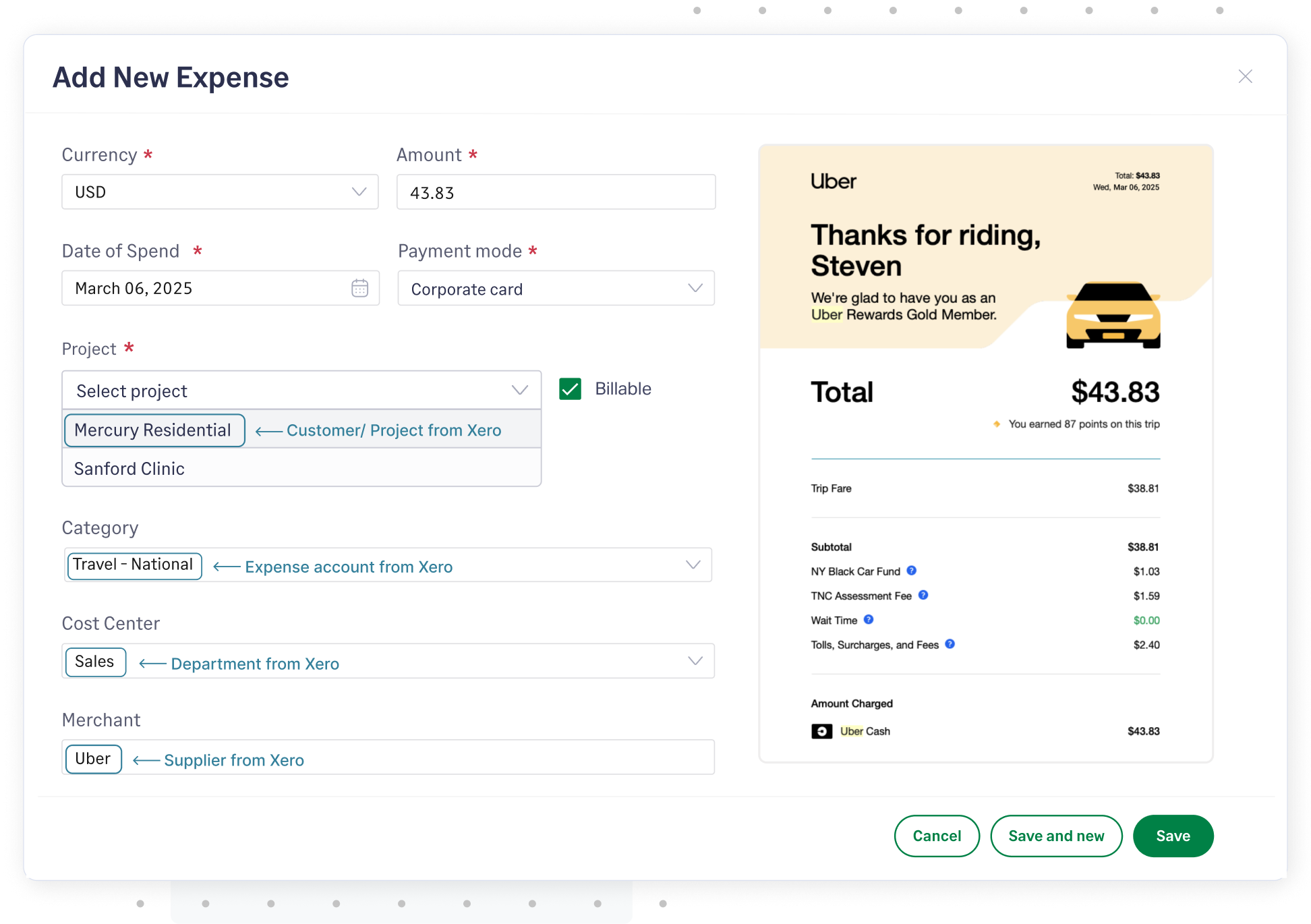Viewport: 1311px width, 924px height.
Task: Open the calendar date picker
Action: pos(360,288)
